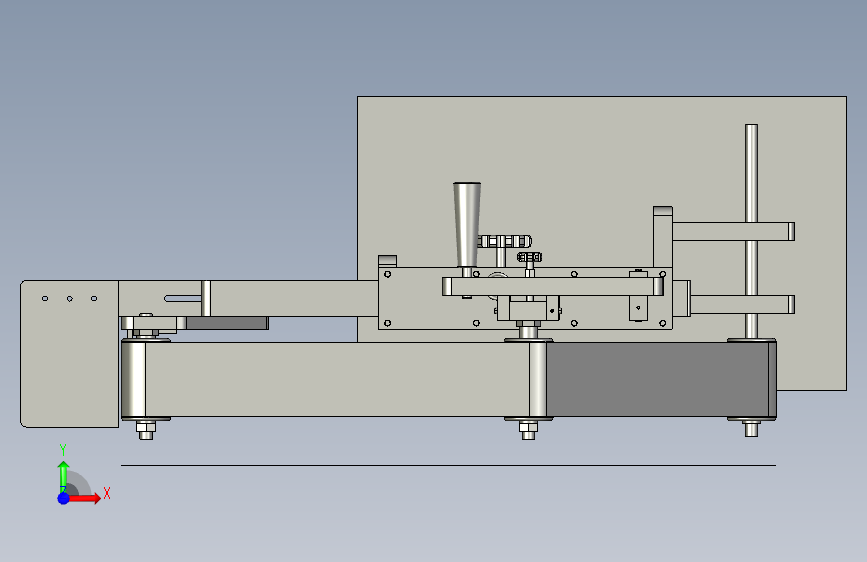The width and height of the screenshot is (867, 562).
Task: Select the left end plate with three holes
Action: (70, 354)
